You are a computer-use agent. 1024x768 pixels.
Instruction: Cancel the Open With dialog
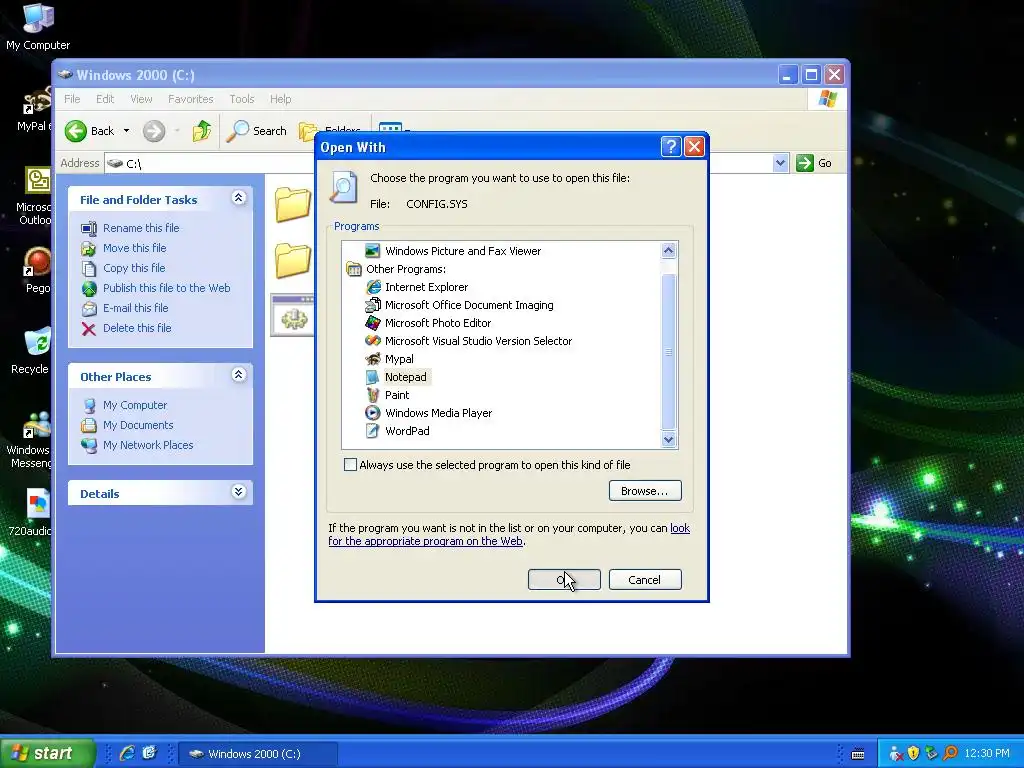coord(645,580)
